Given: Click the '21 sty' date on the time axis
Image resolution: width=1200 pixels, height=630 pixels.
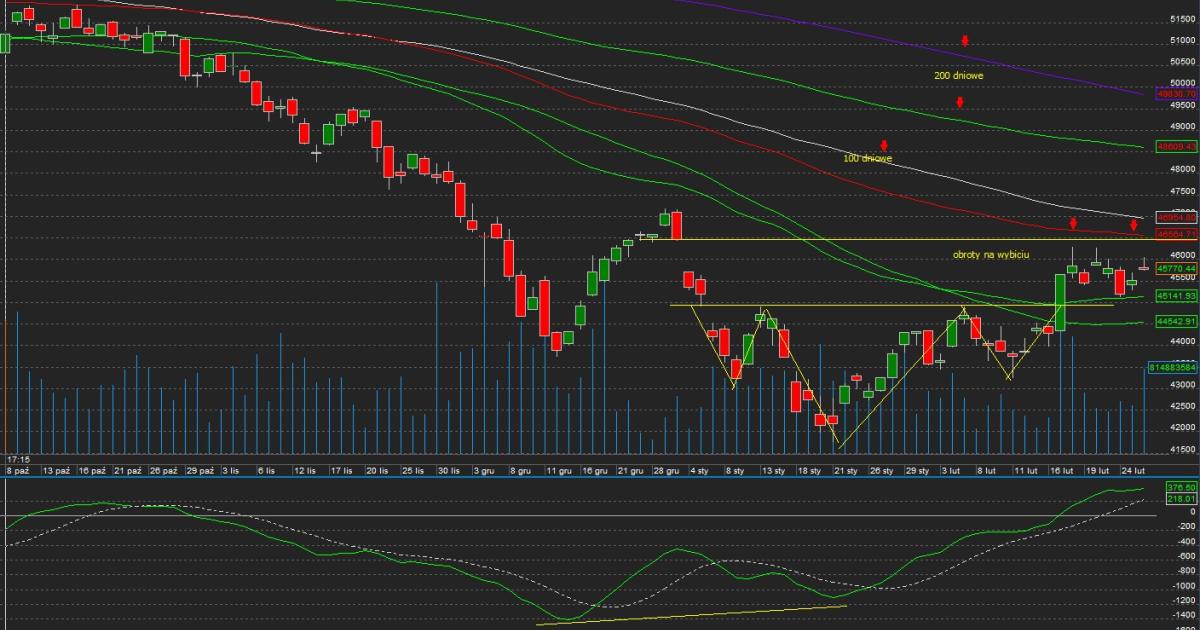Looking at the screenshot, I should tap(846, 470).
